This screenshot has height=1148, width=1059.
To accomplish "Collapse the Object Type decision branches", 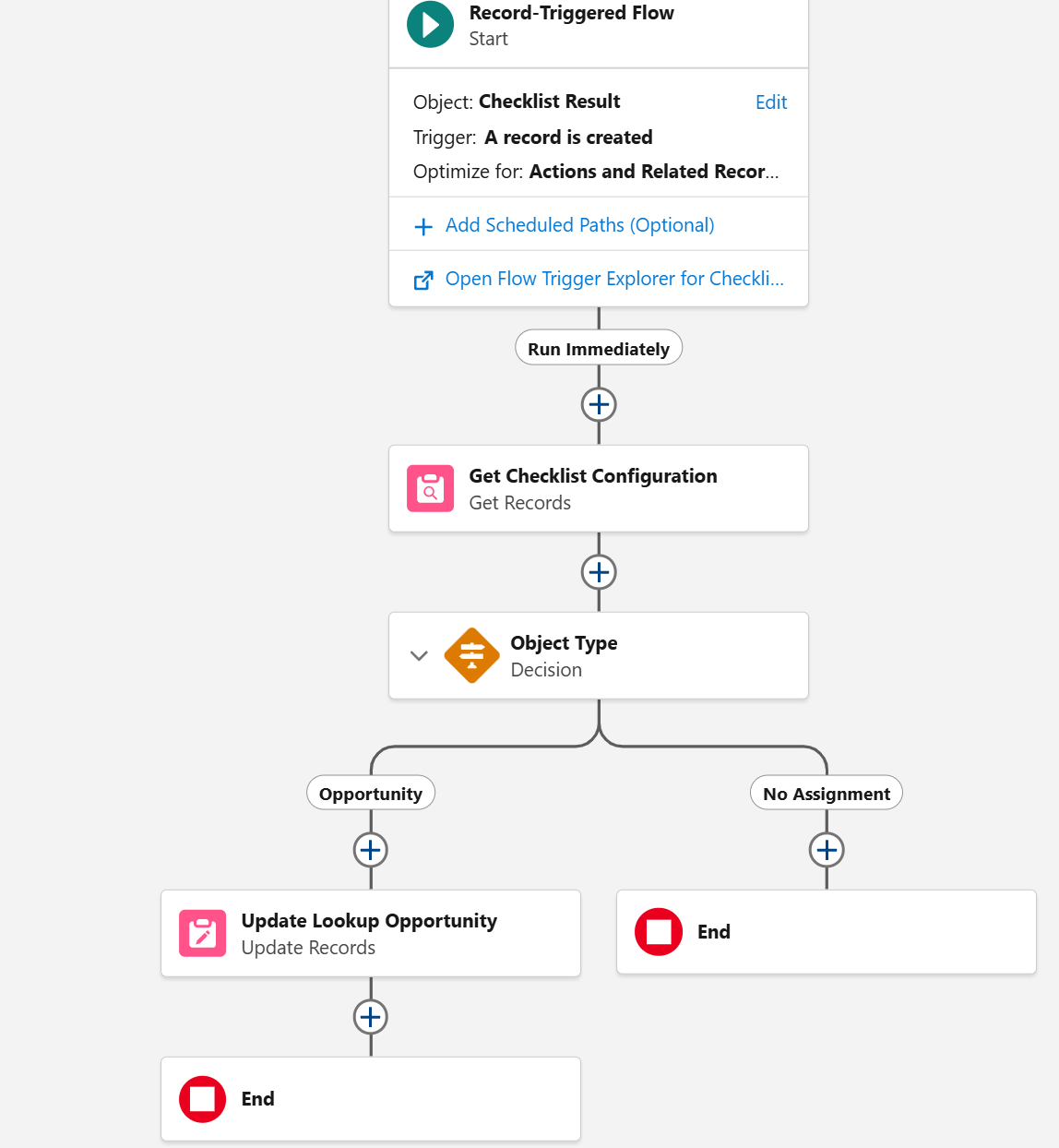I will (x=419, y=656).
